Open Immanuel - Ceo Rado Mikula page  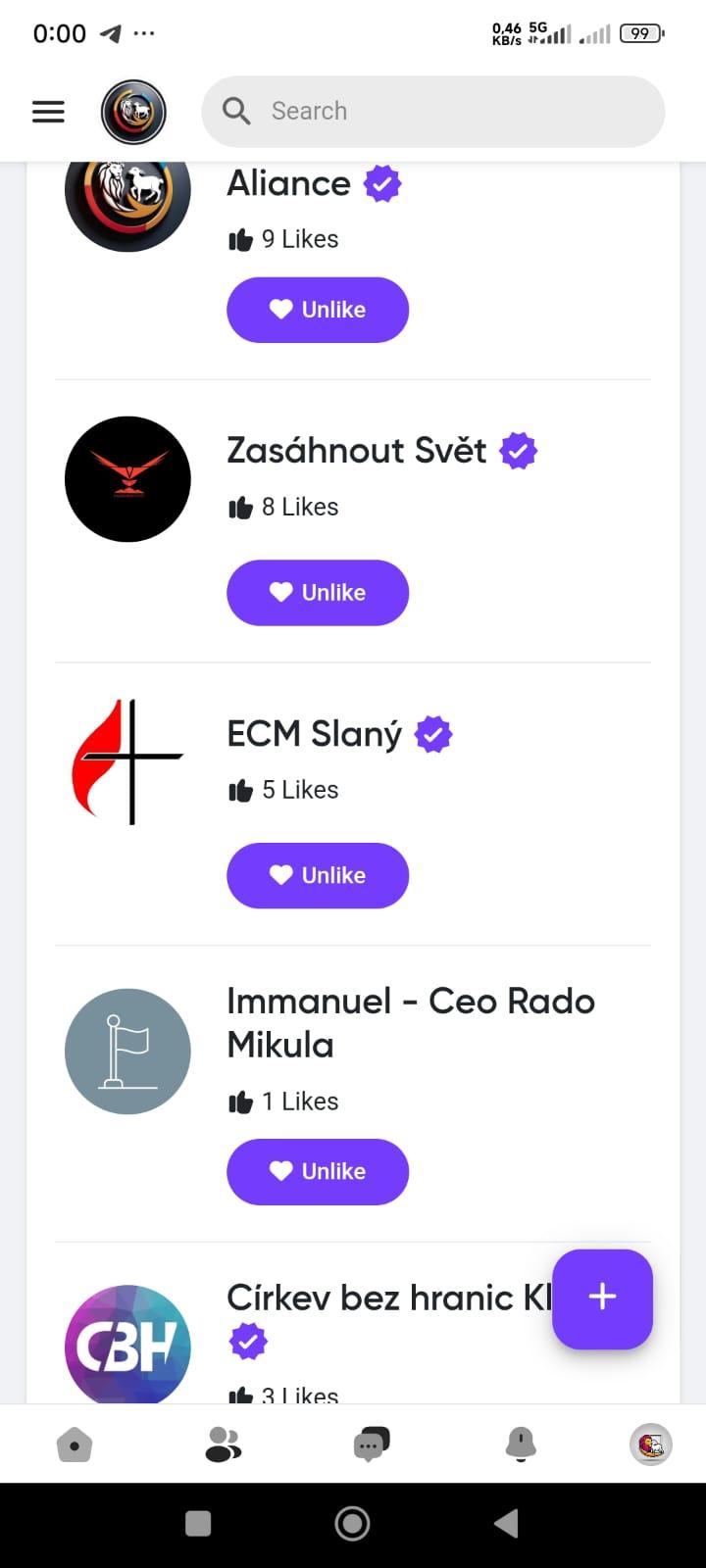pos(410,1022)
